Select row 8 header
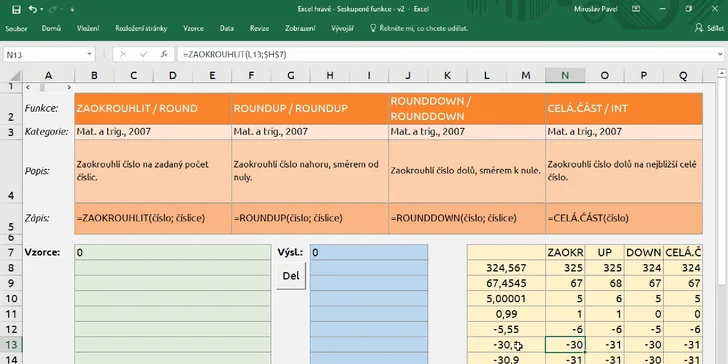Image resolution: width=728 pixels, height=364 pixels. click(11, 268)
